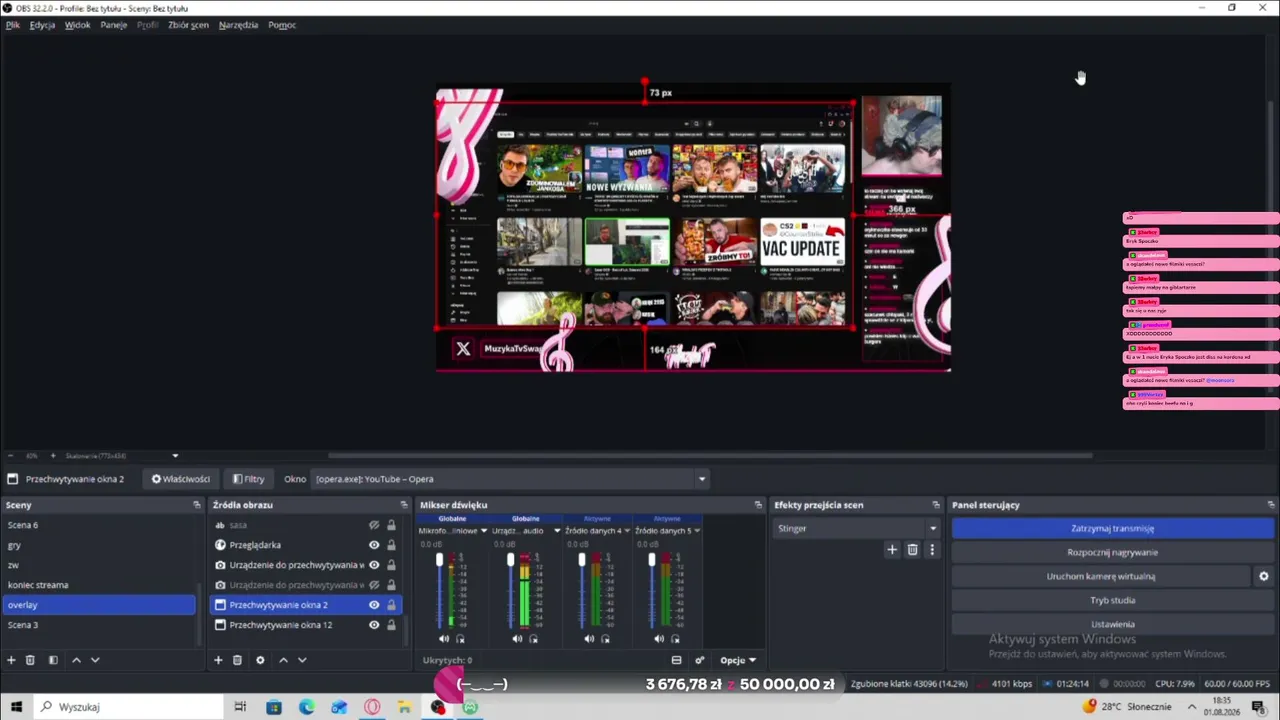Open Opcje dropdown in audio mixer
This screenshot has height=720, width=1280.
738,660
